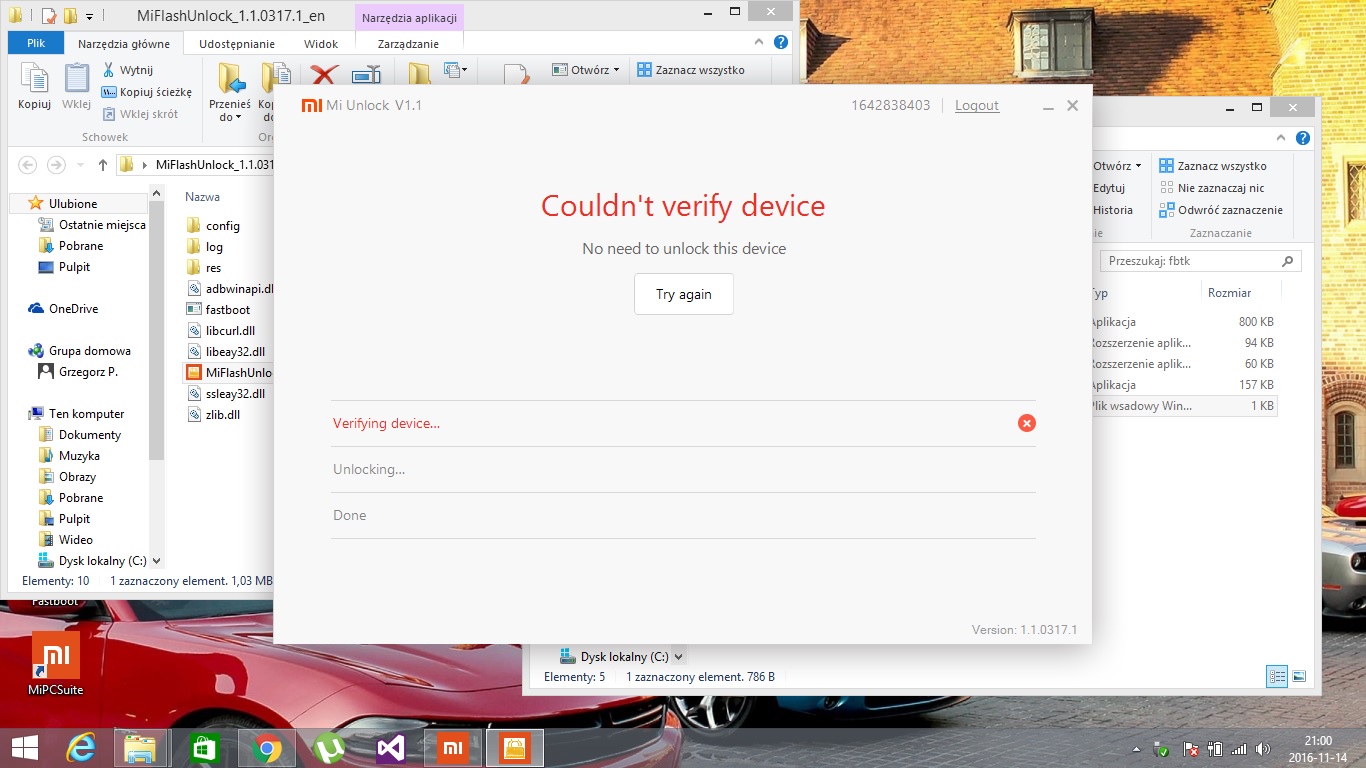Click Kopiuj ścieżkę in the Schowek group

pos(146,92)
